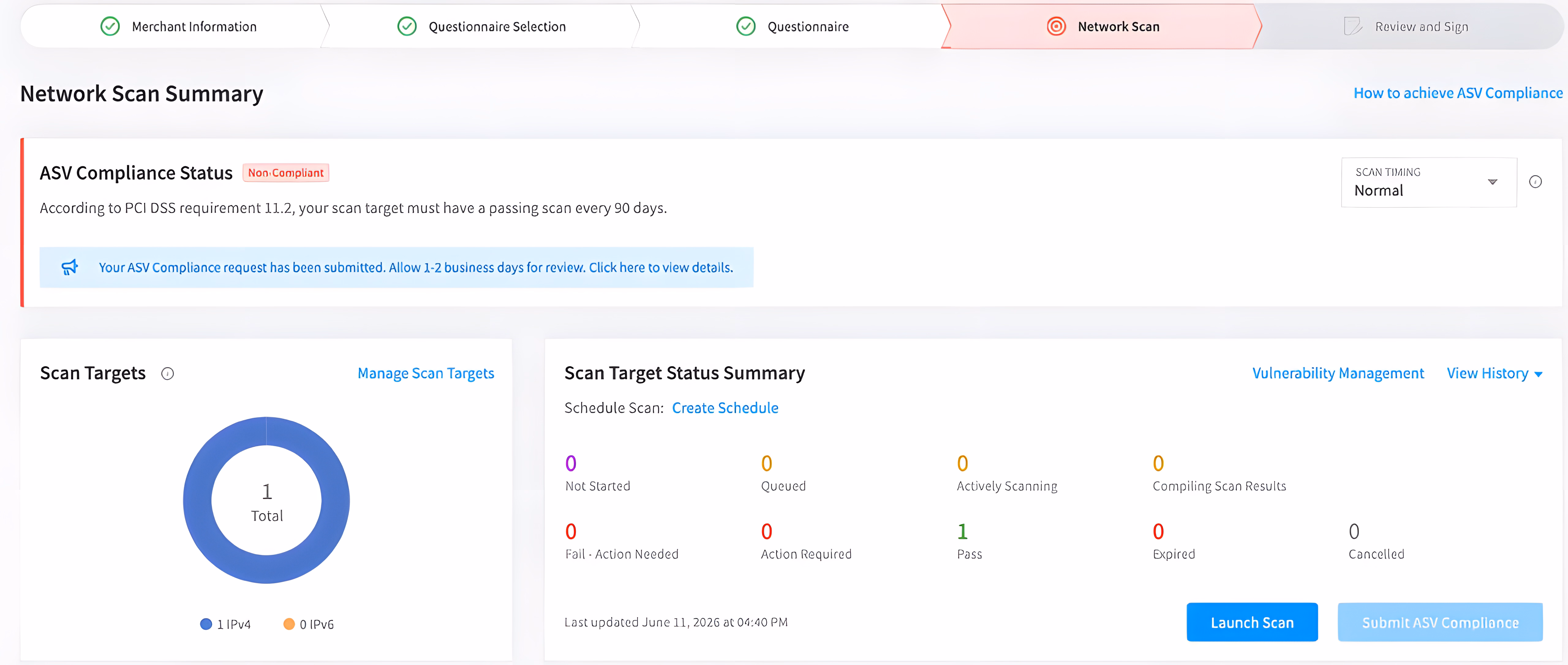Go to Questionnaire Selection step
Viewport: 1568px width, 665px height.
point(481,27)
